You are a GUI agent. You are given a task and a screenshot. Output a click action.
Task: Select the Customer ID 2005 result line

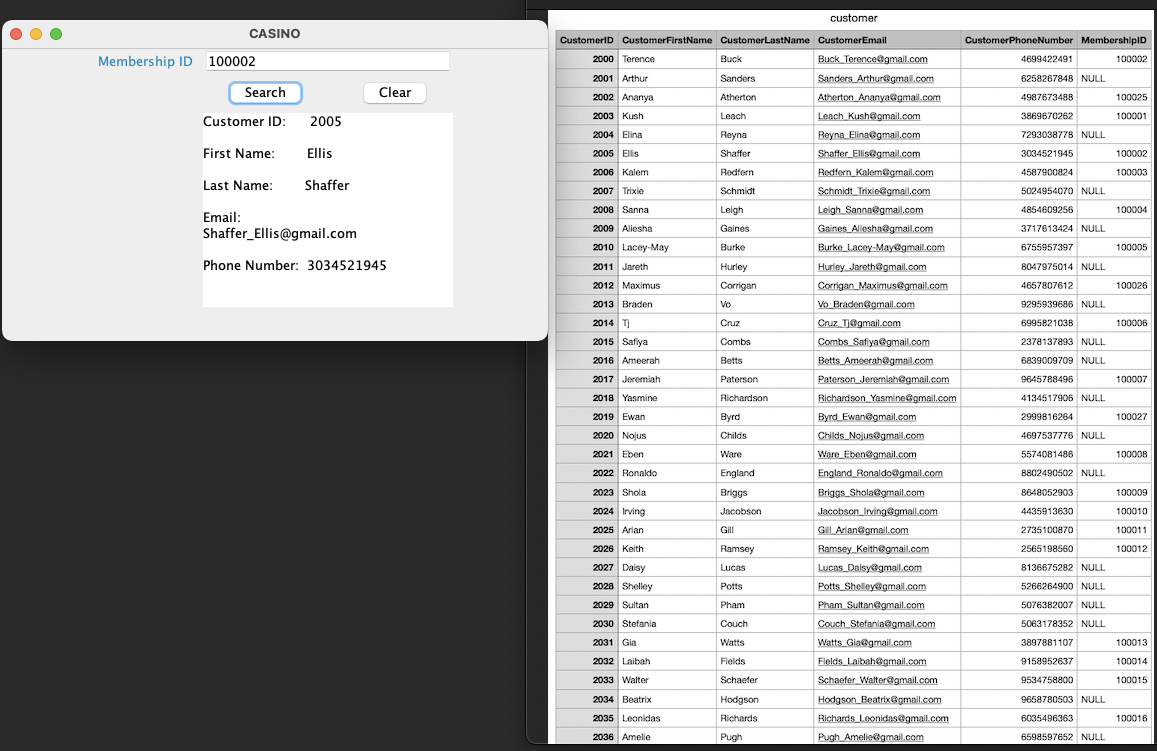[x=272, y=122]
